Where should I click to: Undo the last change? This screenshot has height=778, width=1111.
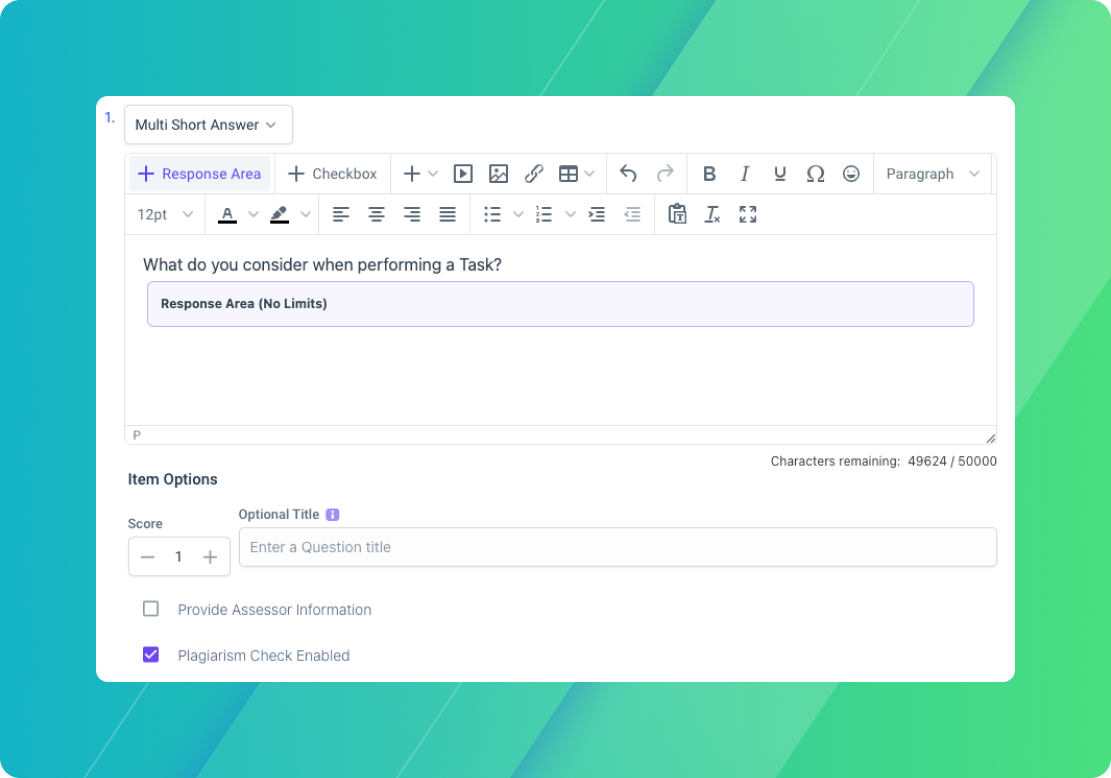[x=628, y=173]
